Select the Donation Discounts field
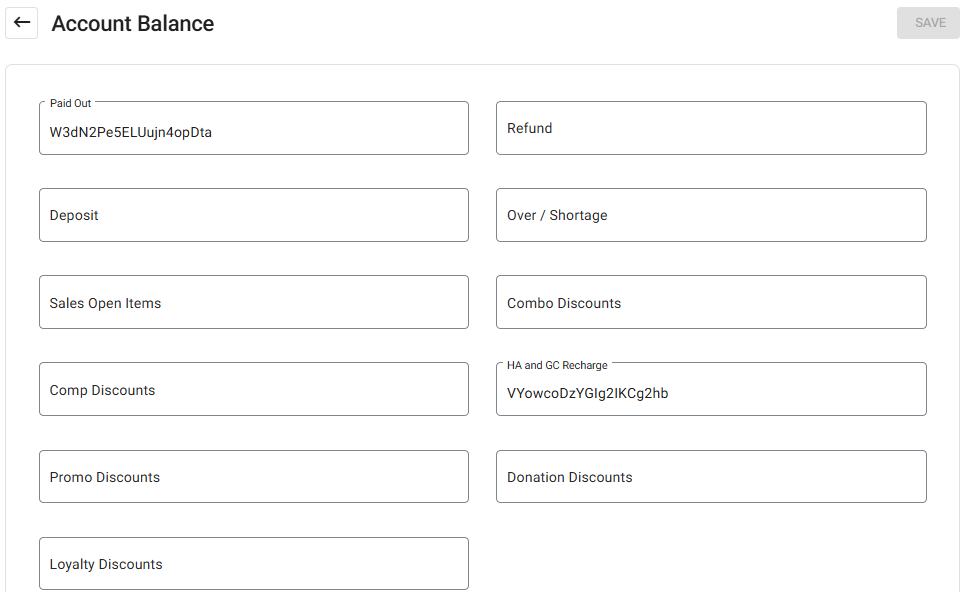 pos(710,476)
